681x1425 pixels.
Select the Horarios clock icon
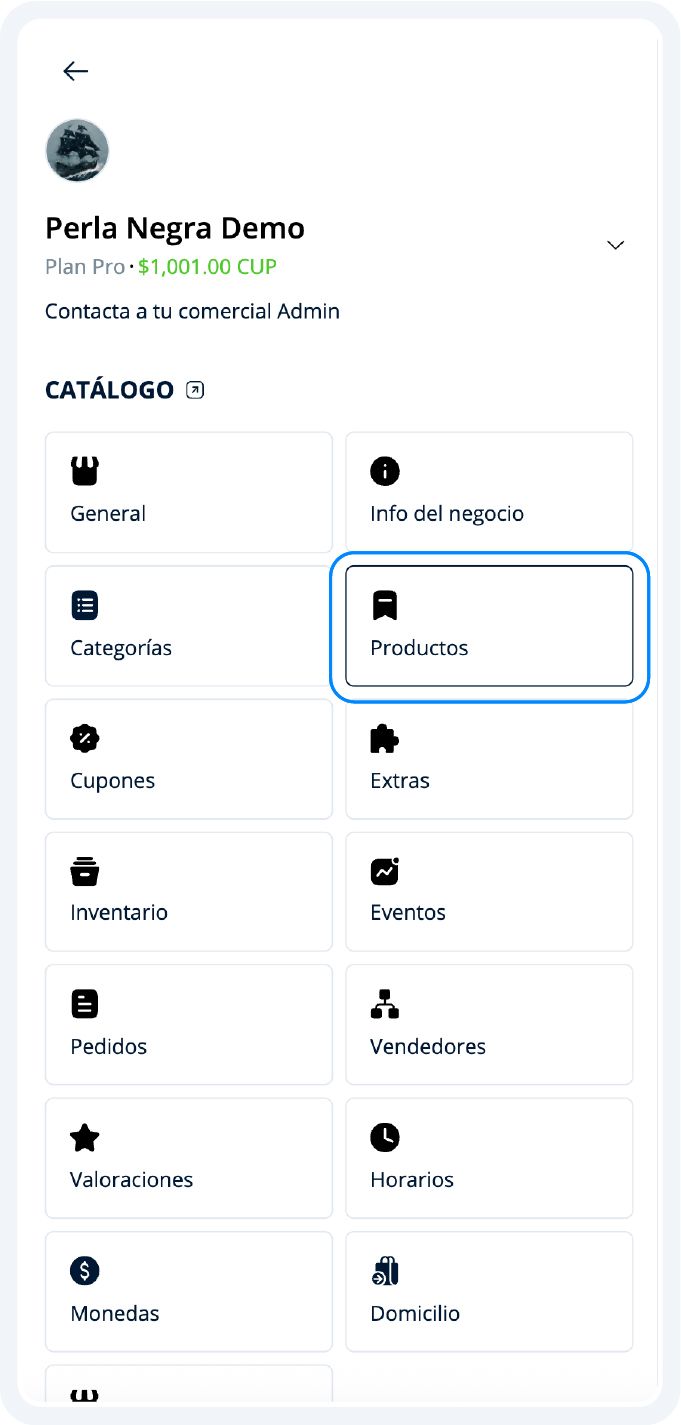coord(384,1137)
